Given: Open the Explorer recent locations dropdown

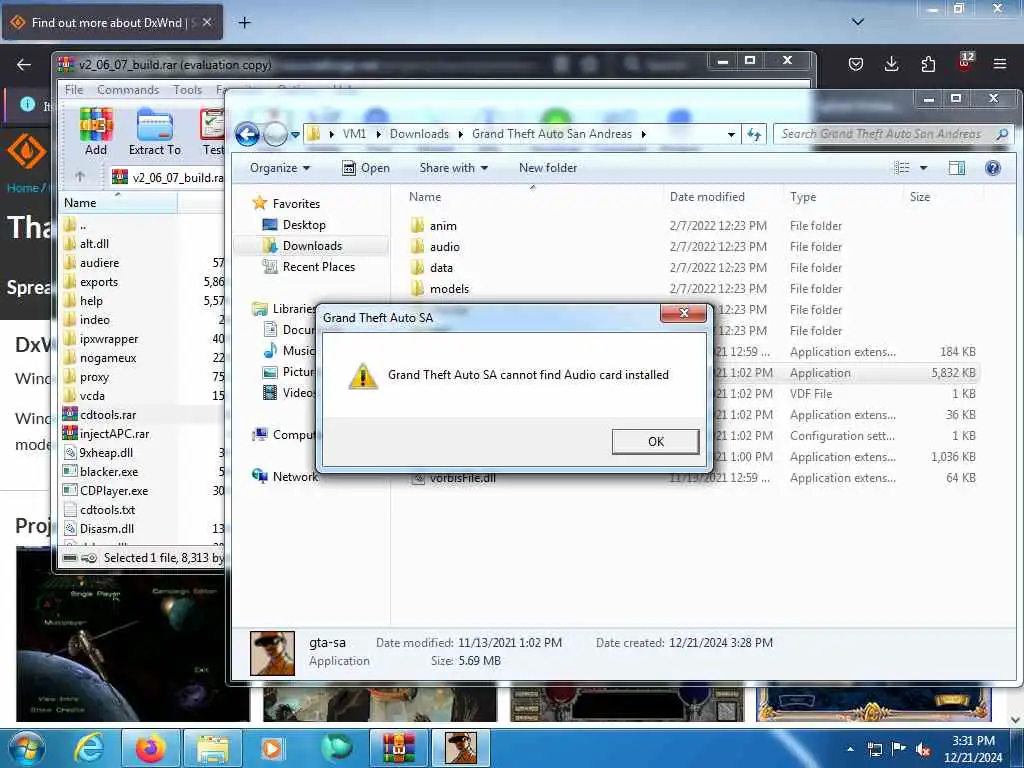Looking at the screenshot, I should (x=295, y=135).
